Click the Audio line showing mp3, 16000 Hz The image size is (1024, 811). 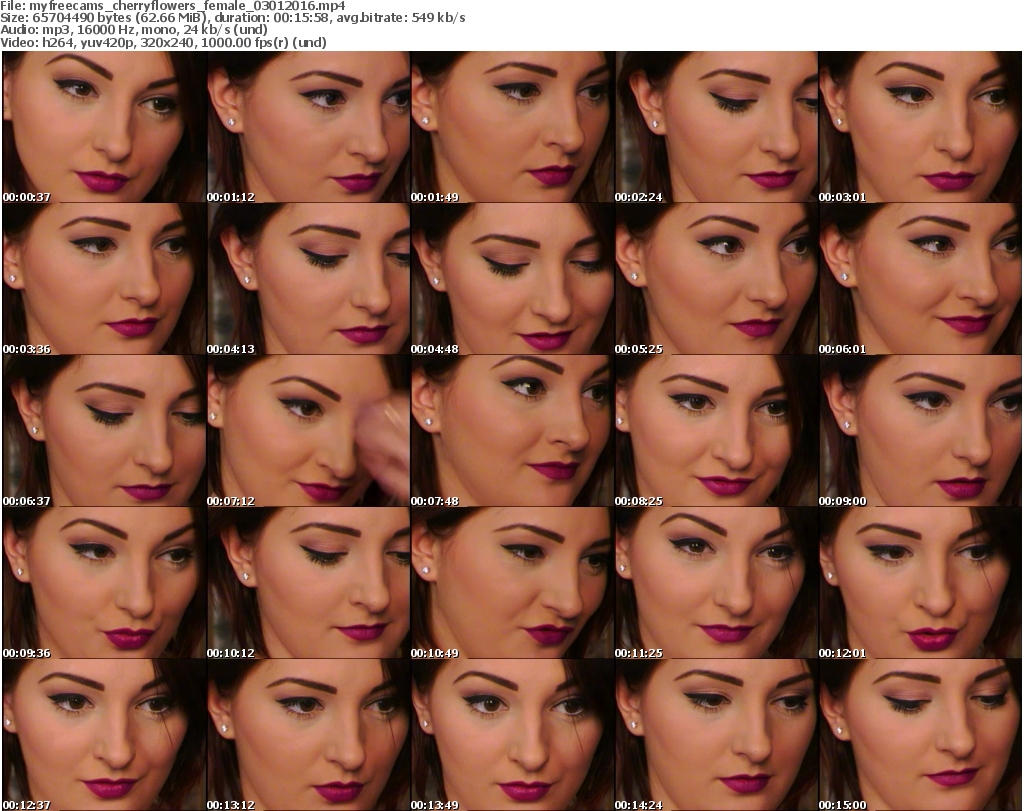click(x=135, y=30)
